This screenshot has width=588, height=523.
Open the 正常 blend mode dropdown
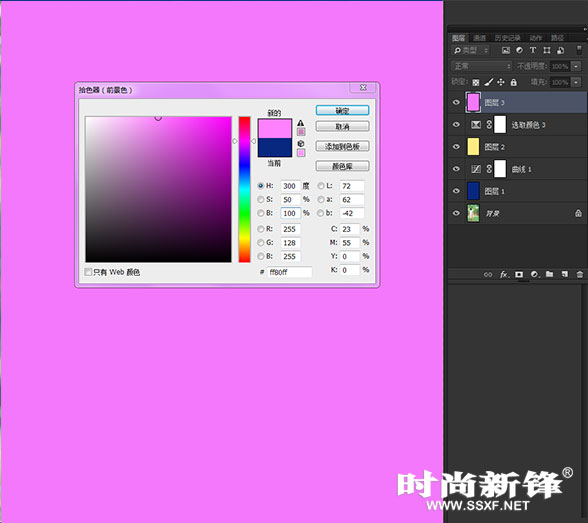482,66
